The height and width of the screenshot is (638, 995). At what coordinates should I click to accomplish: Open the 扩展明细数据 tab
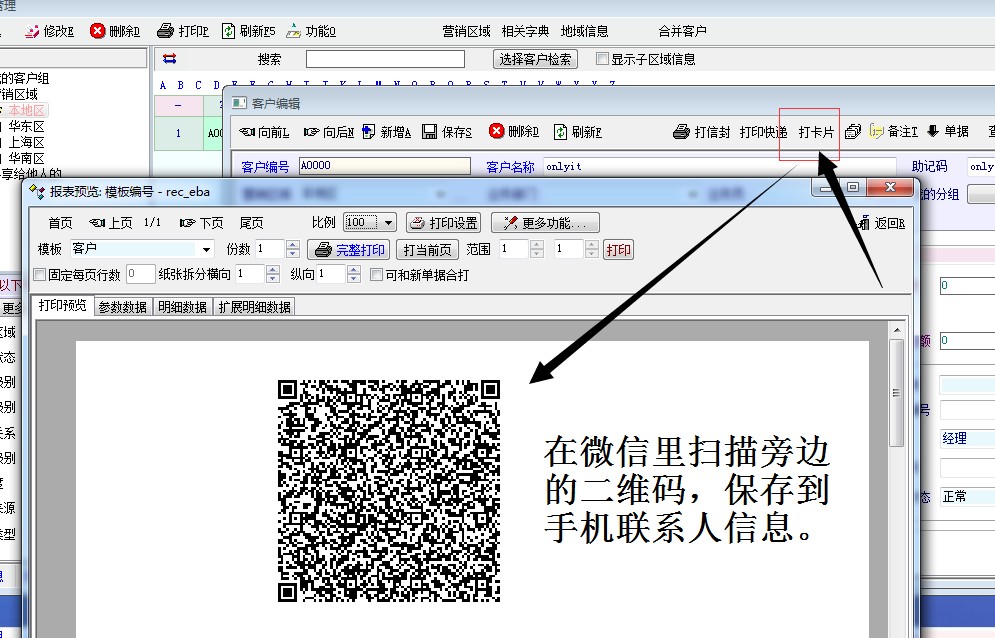[255, 307]
